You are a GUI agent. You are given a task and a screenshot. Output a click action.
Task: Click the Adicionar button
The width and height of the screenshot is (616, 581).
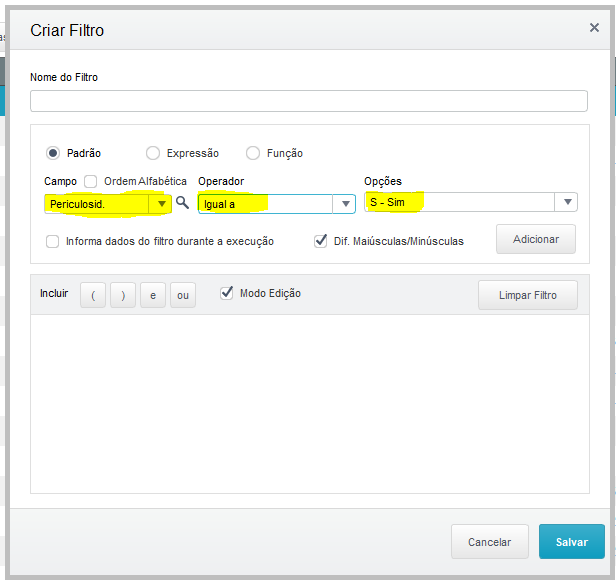tap(536, 239)
